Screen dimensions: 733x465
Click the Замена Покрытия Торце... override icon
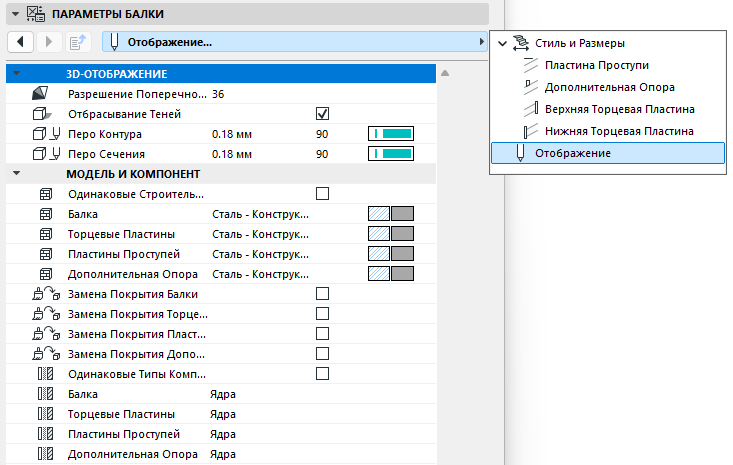46,314
